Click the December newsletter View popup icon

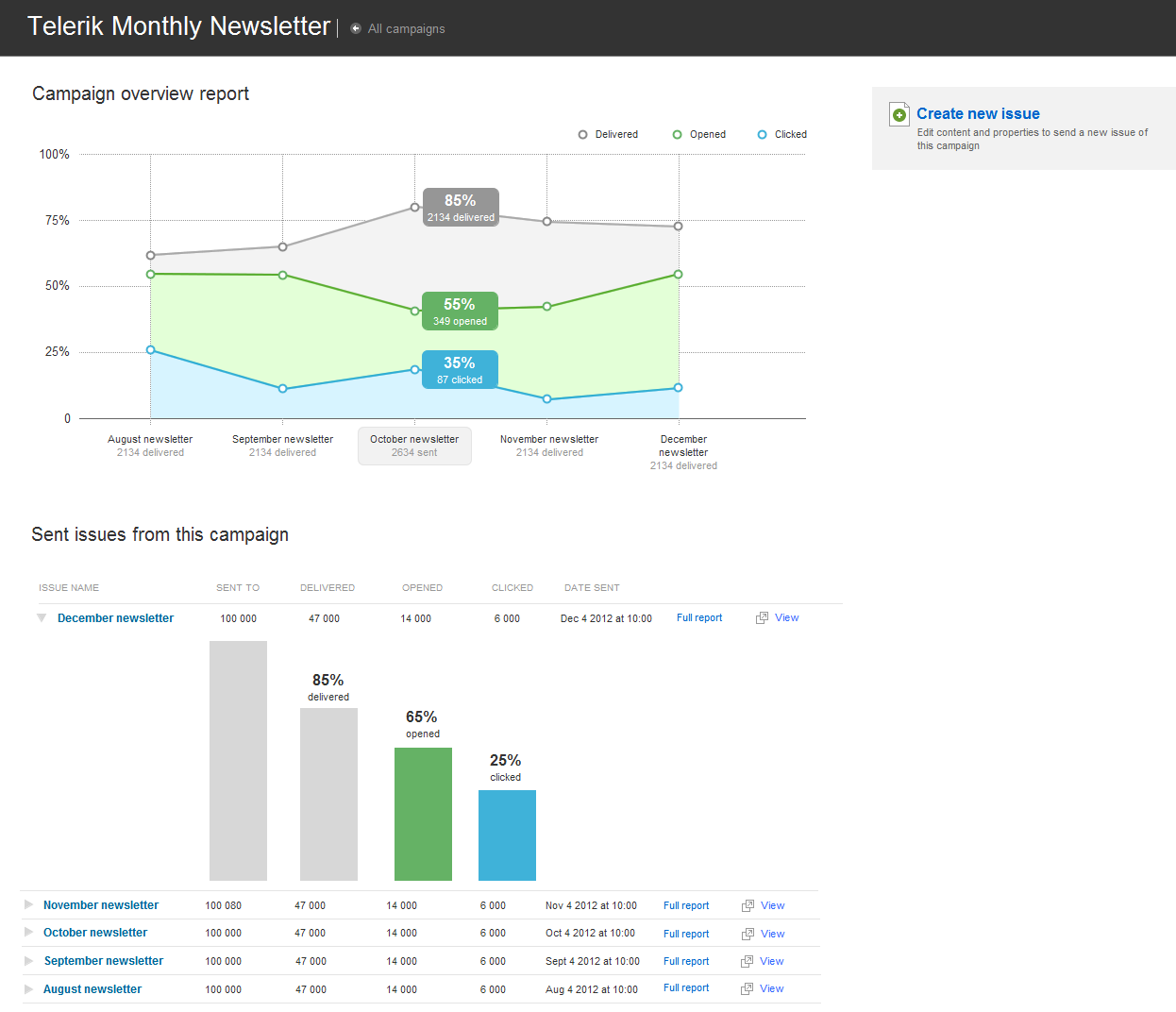[x=762, y=618]
